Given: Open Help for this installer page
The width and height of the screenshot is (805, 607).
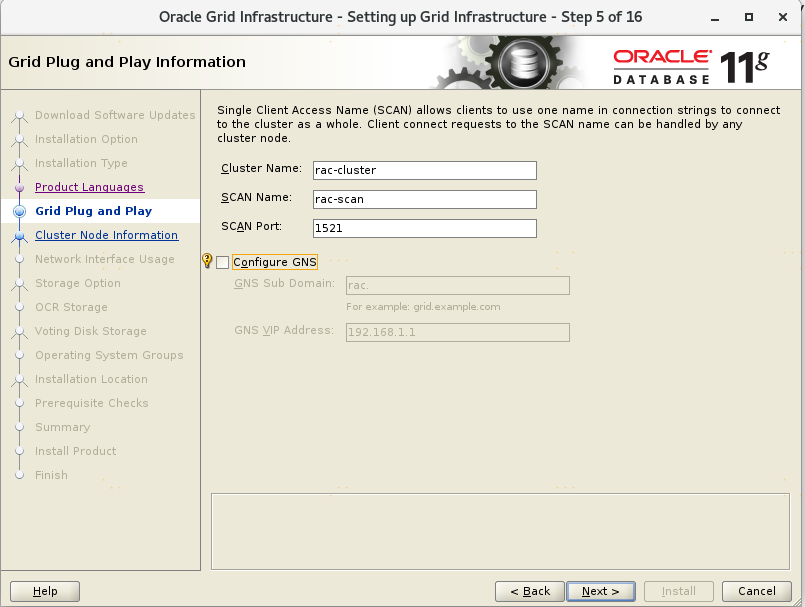Looking at the screenshot, I should point(45,591).
